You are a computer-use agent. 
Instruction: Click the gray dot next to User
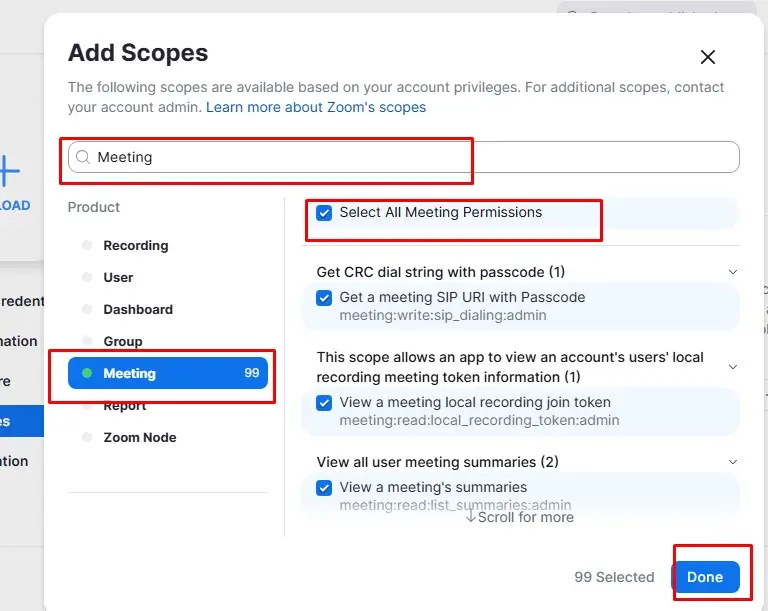(x=87, y=277)
